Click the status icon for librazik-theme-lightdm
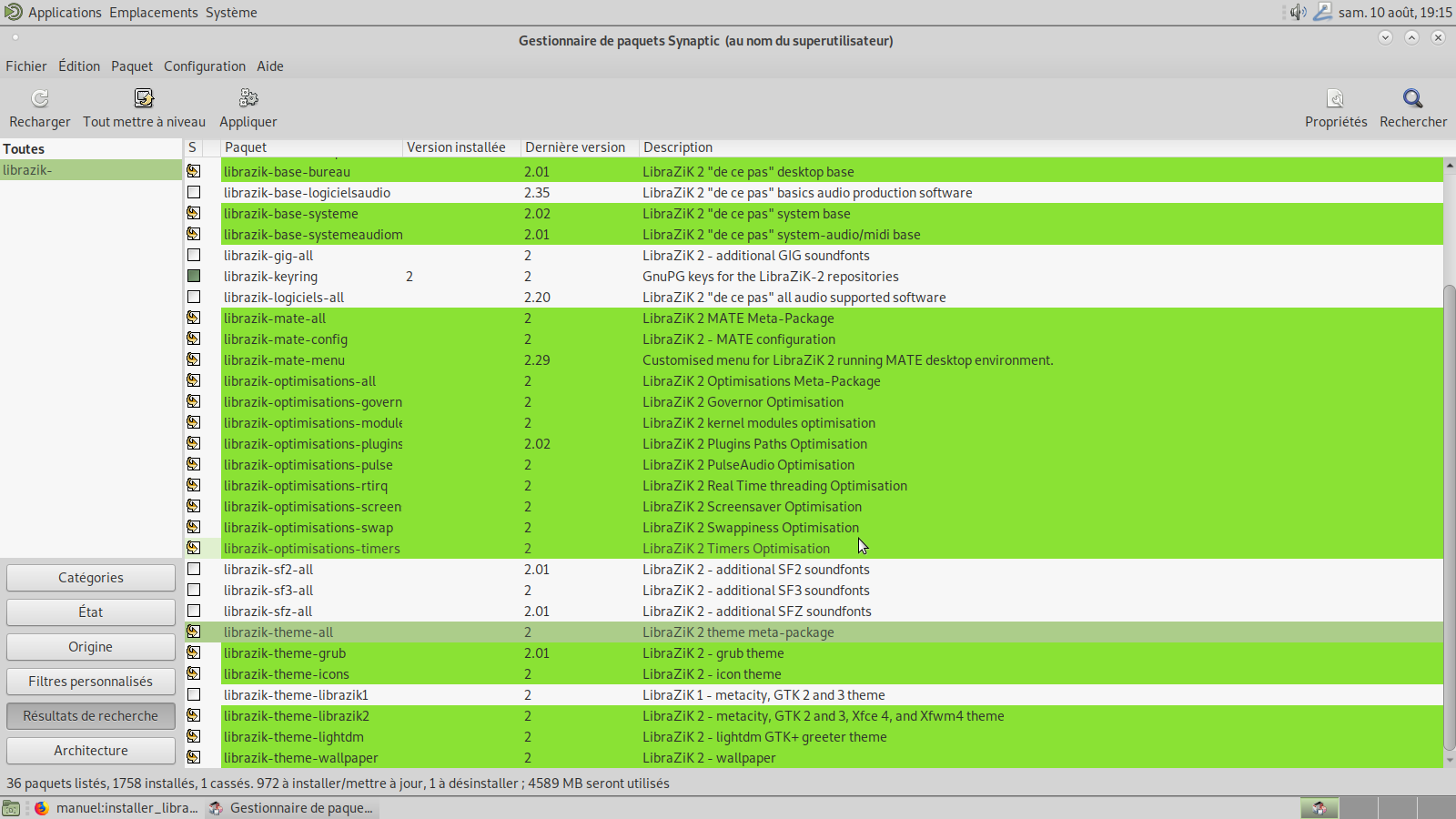Screen dimensions: 1456x819 coord(194,736)
